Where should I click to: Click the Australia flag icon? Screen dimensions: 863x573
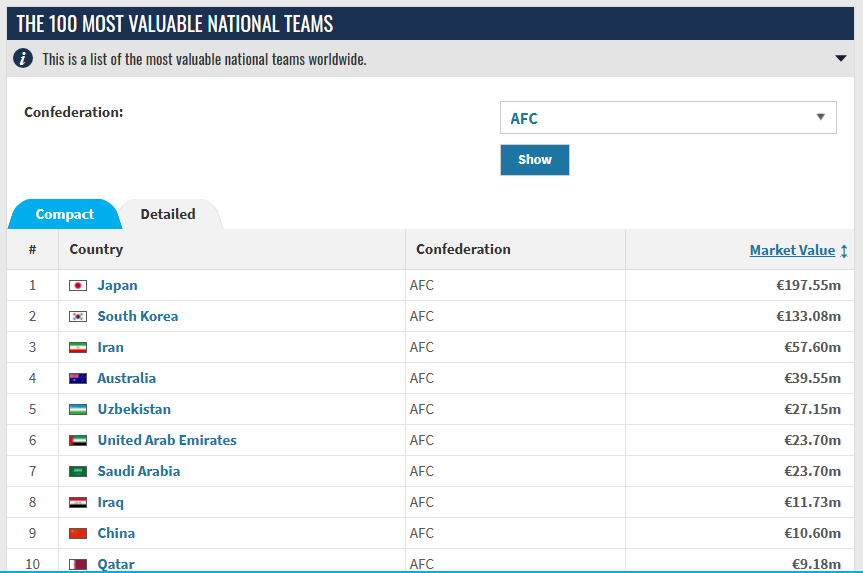[x=78, y=378]
